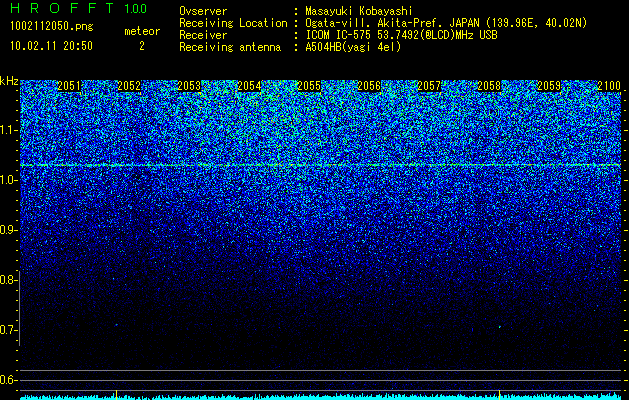Click the 0.8 frequency axis label
The height and width of the screenshot is (400, 629).
pyautogui.click(x=9, y=280)
